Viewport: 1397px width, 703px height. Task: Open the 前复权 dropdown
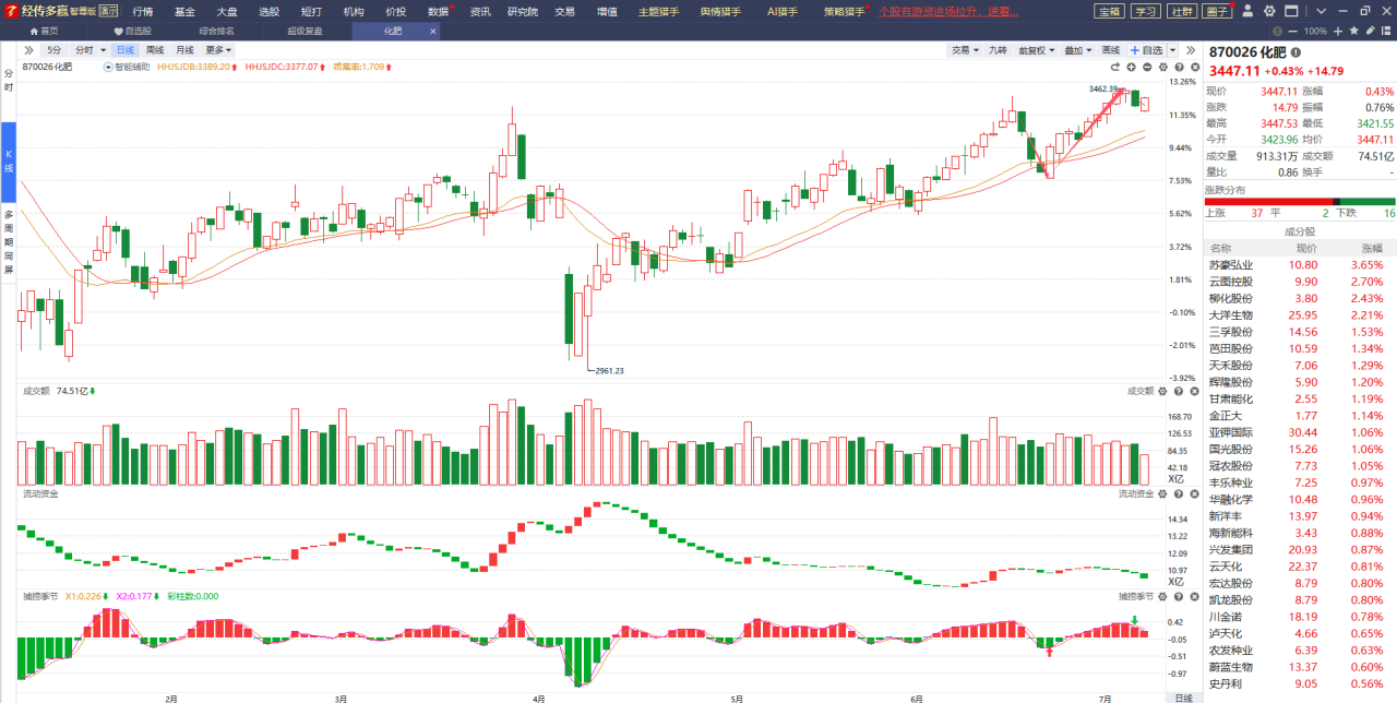[1036, 50]
